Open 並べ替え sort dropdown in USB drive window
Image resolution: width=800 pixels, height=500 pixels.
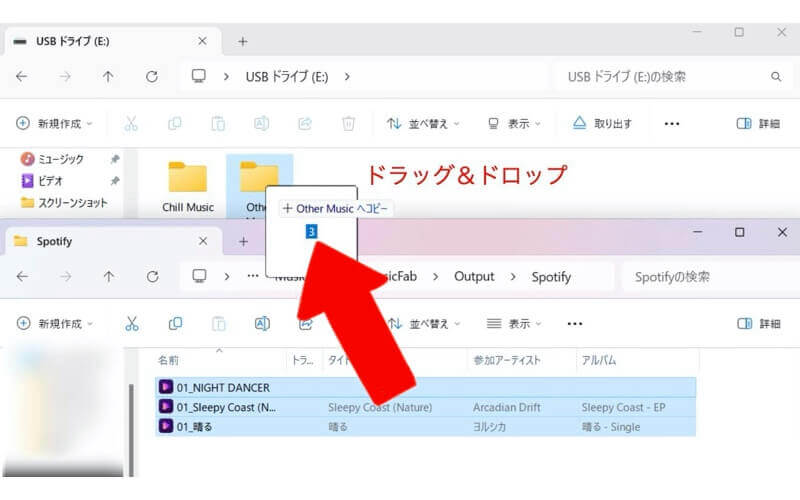pos(423,123)
